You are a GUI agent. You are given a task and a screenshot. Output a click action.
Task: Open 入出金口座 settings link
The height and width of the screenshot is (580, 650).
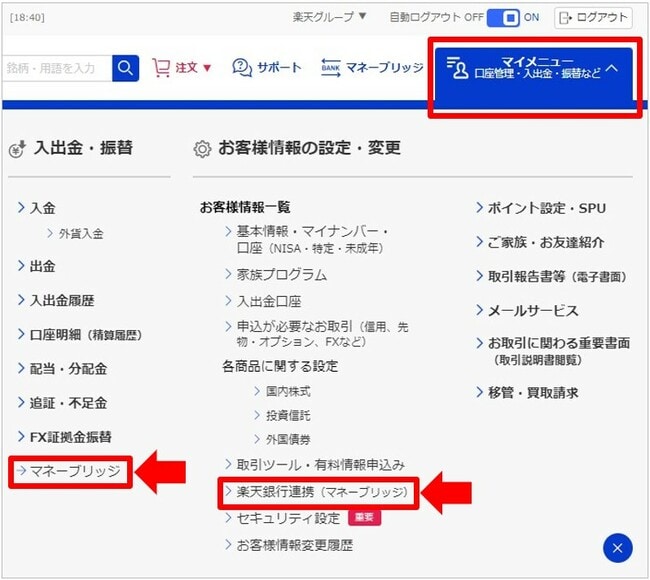(269, 301)
